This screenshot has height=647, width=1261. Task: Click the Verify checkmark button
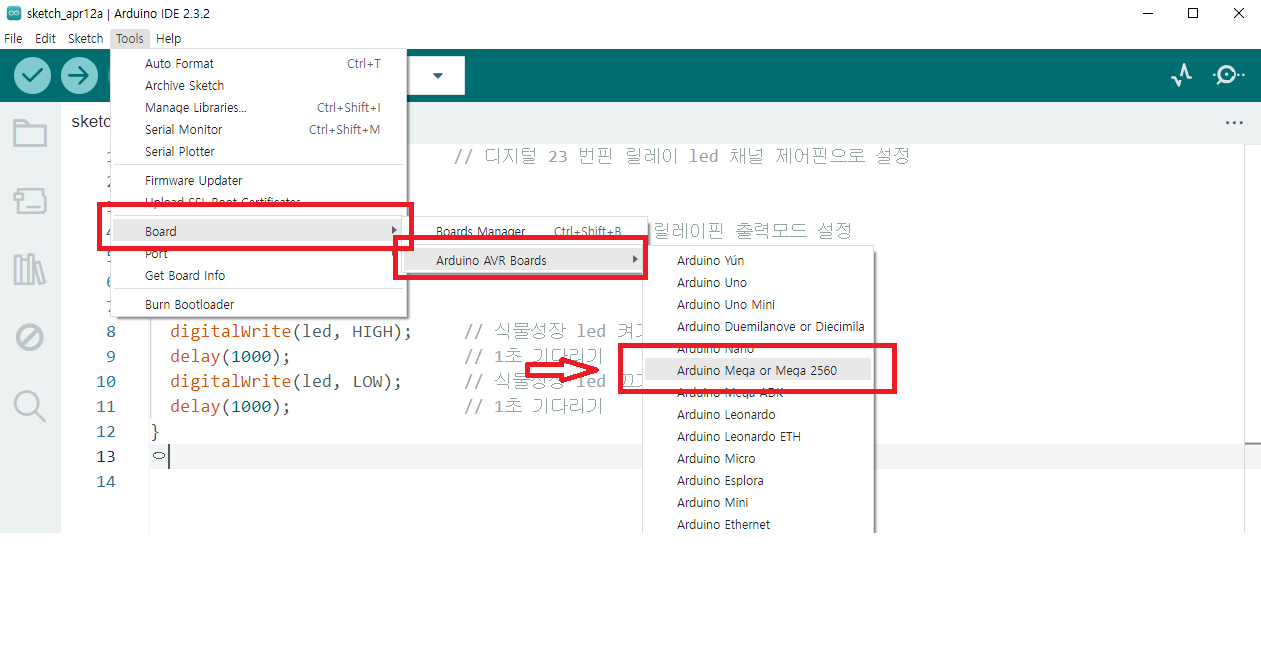(33, 75)
